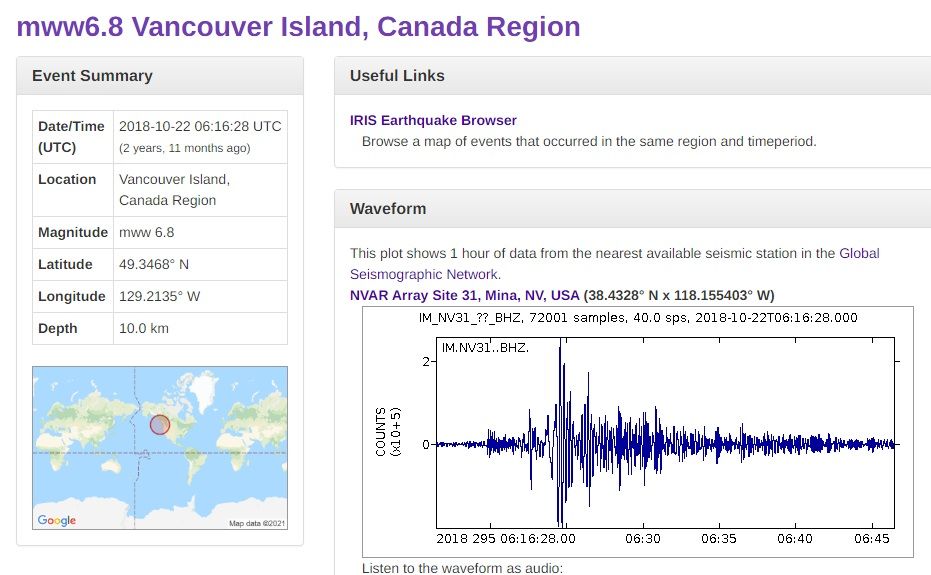Click the mww 6.8 magnitude value
The height and width of the screenshot is (575, 931).
click(x=146, y=232)
